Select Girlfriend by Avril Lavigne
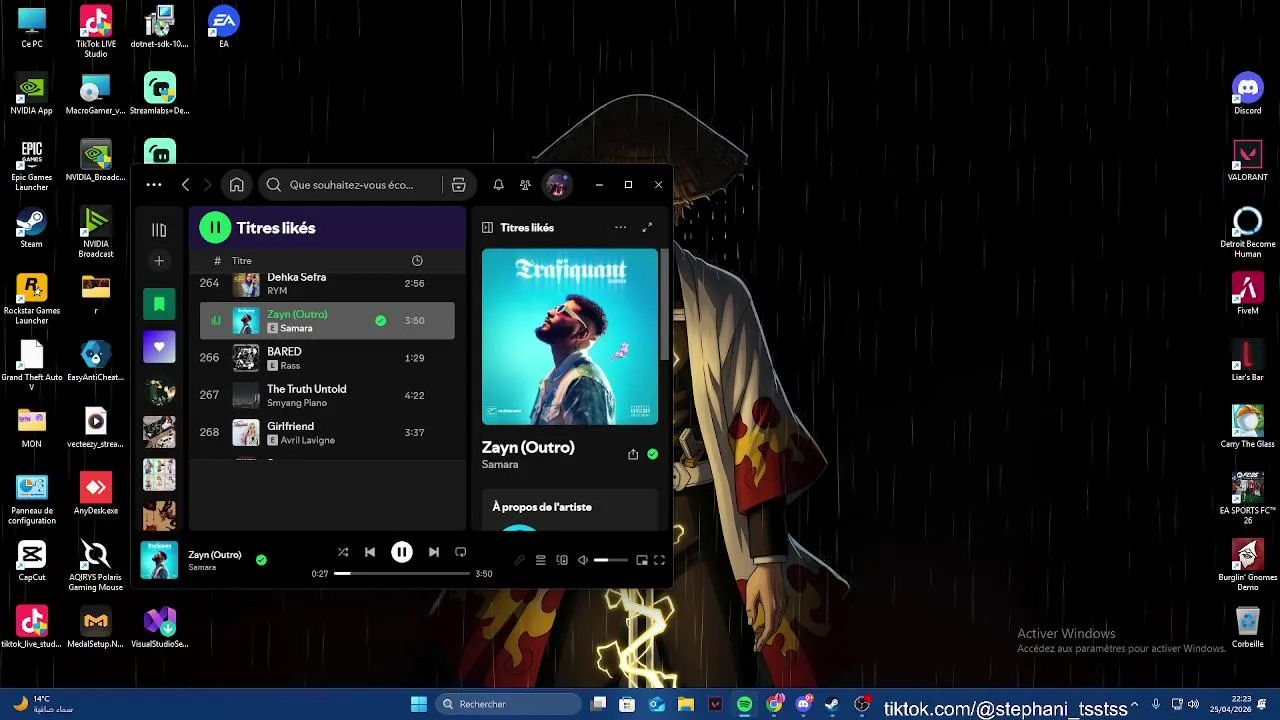The image size is (1280, 720). tap(327, 433)
